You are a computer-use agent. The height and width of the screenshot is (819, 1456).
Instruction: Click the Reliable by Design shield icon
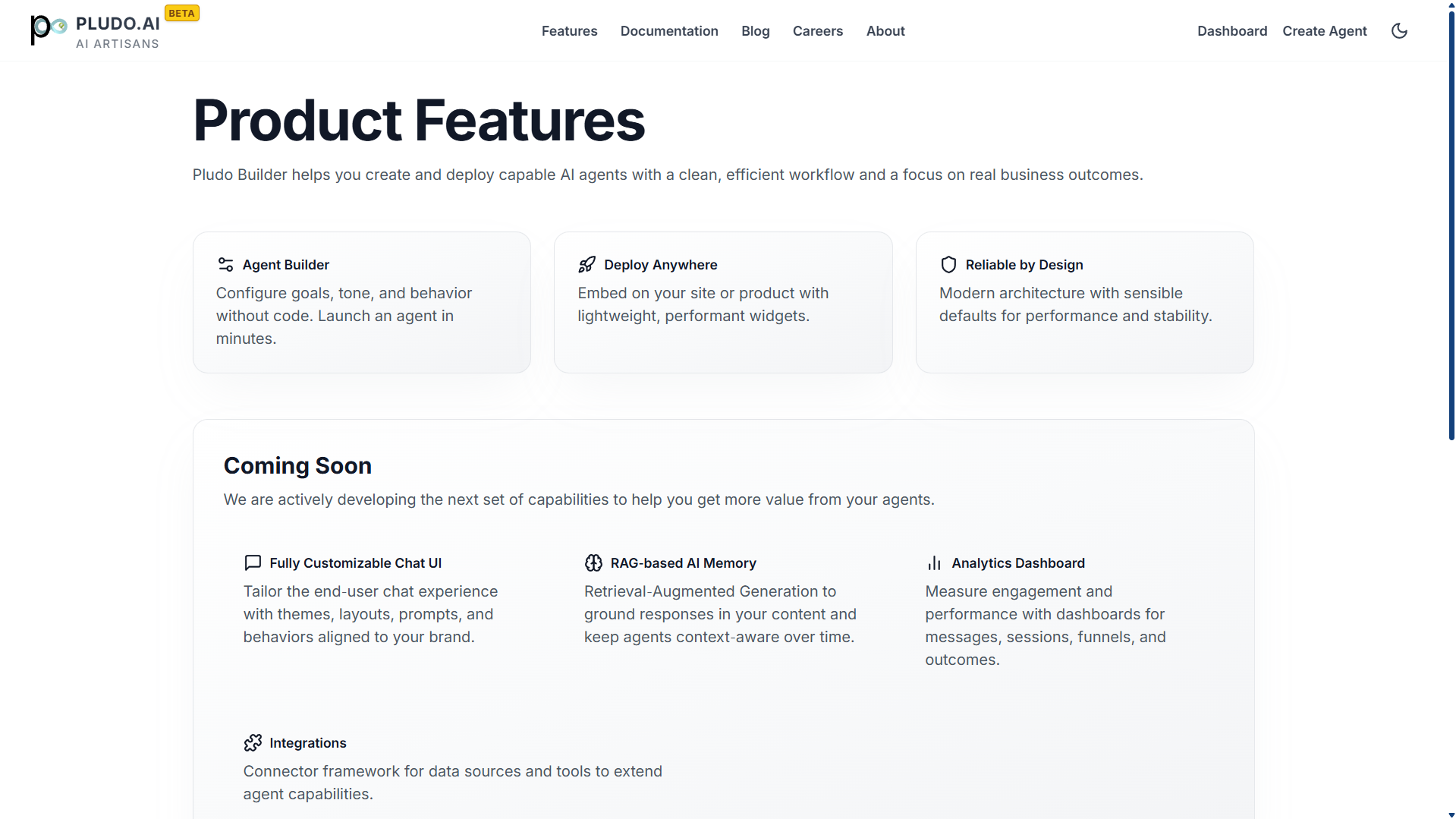[x=948, y=264]
